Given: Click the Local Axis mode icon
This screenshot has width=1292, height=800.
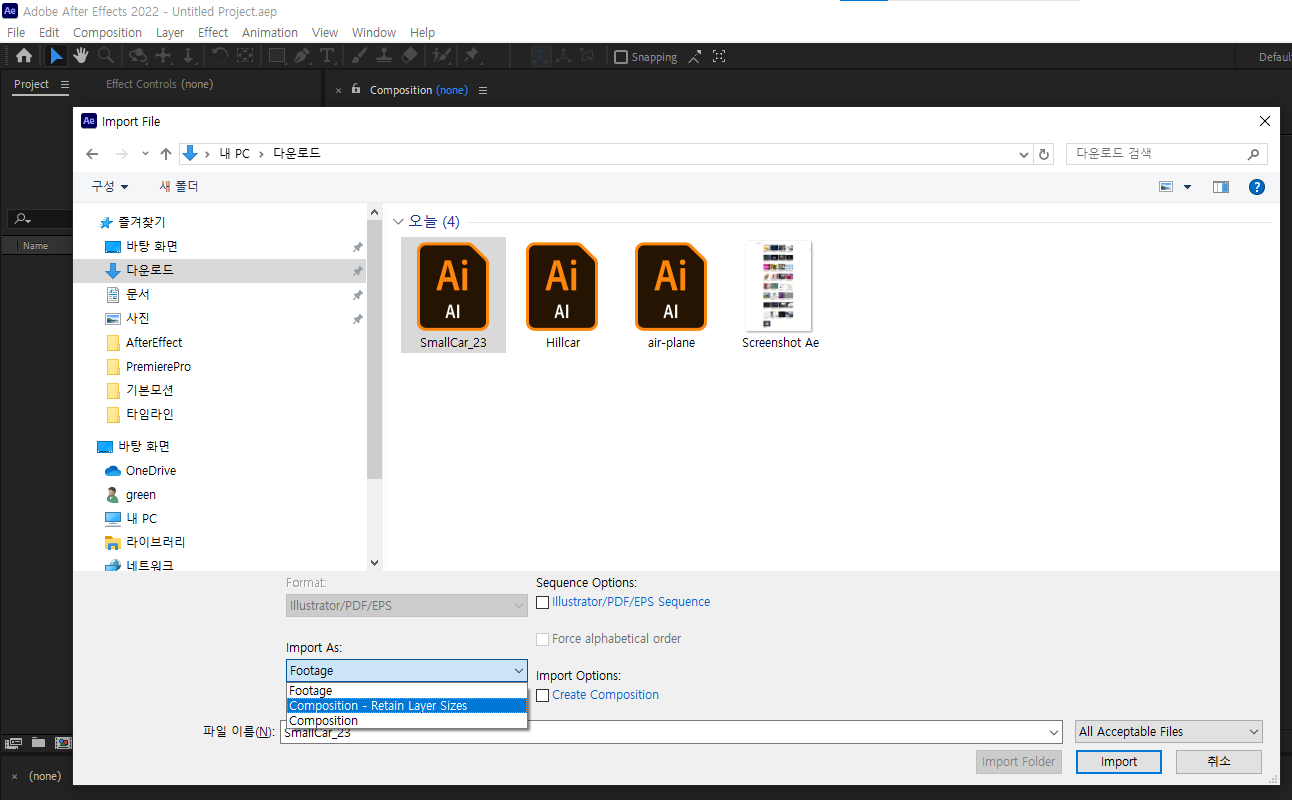Looking at the screenshot, I should coord(540,57).
